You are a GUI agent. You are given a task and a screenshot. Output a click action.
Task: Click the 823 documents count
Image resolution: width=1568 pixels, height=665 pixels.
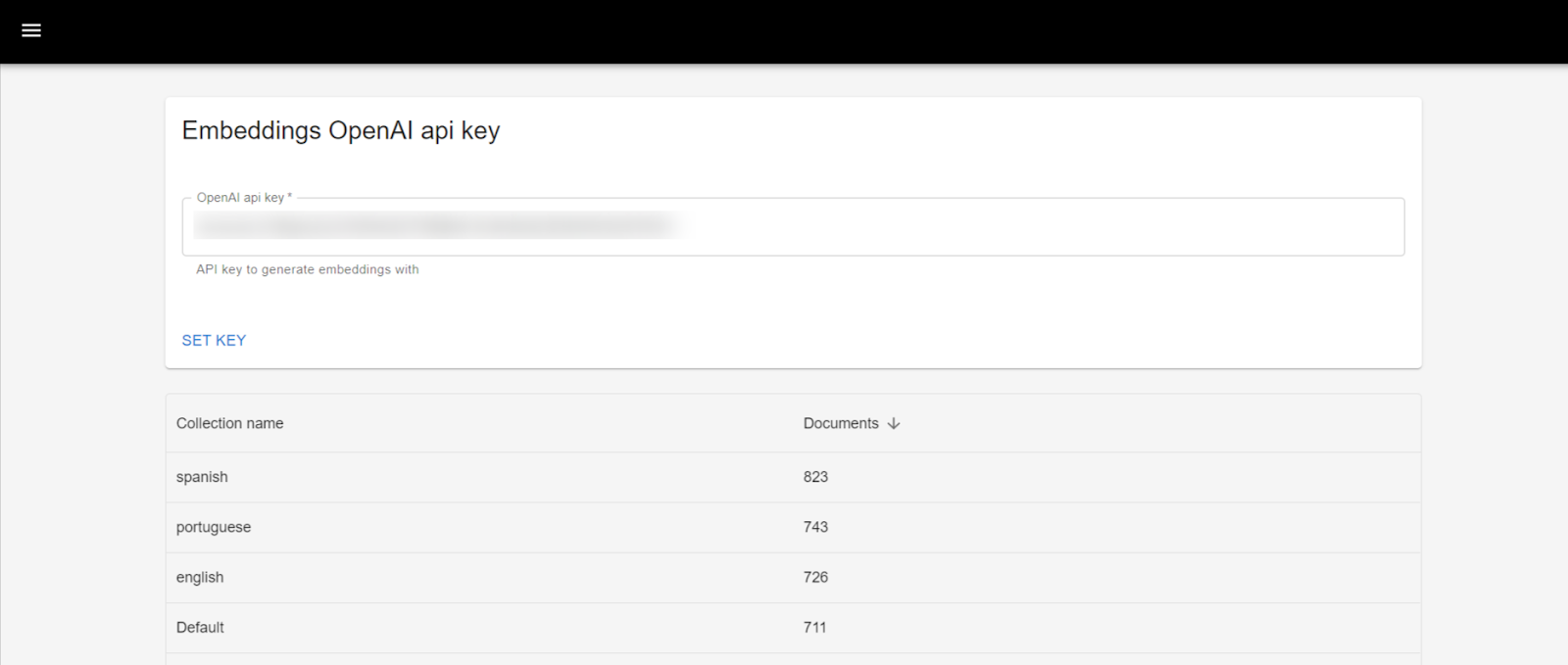815,477
